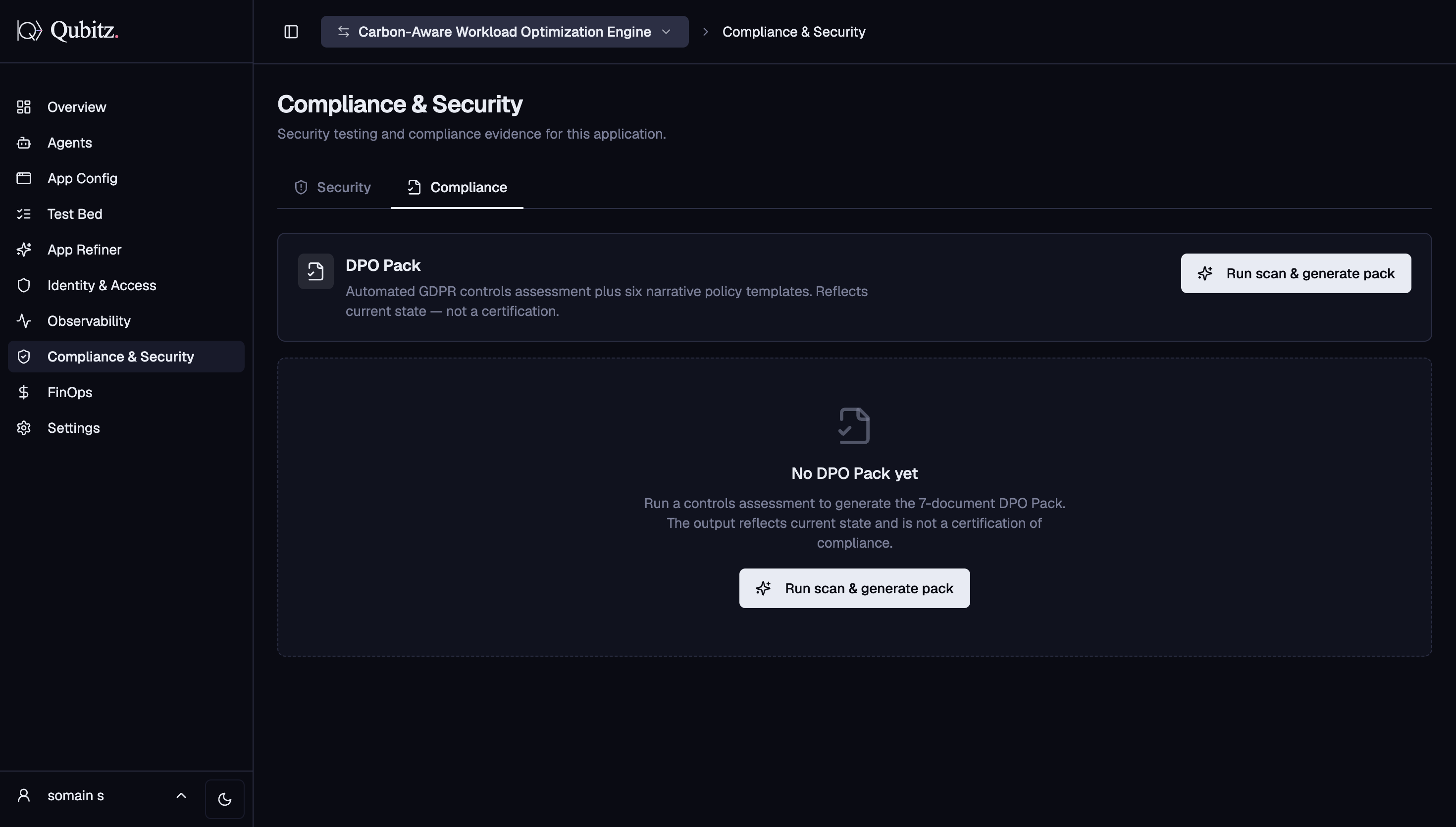This screenshot has height=827, width=1456.
Task: Click the Observability pulse icon
Action: pos(24,321)
